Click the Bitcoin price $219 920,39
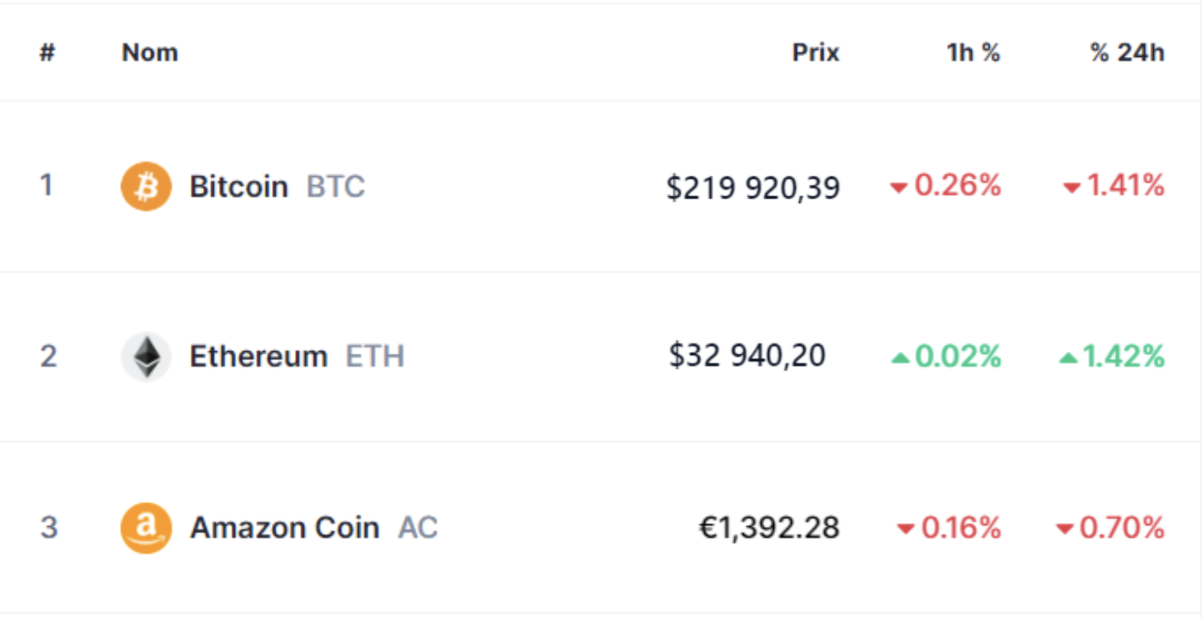 tap(753, 187)
